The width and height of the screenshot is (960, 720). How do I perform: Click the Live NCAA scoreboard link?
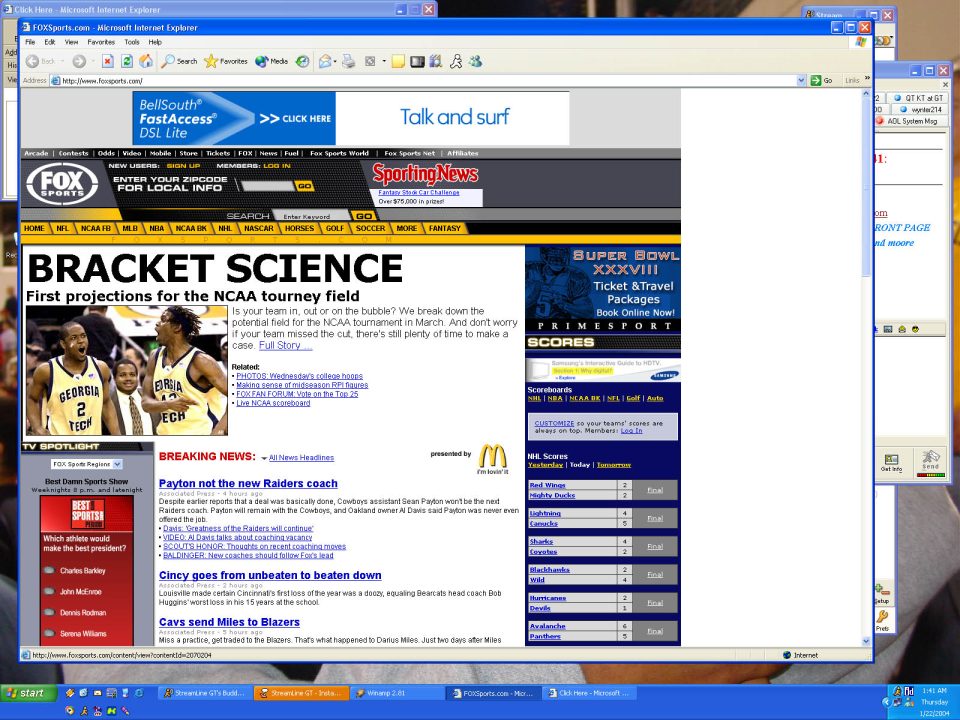click(273, 403)
